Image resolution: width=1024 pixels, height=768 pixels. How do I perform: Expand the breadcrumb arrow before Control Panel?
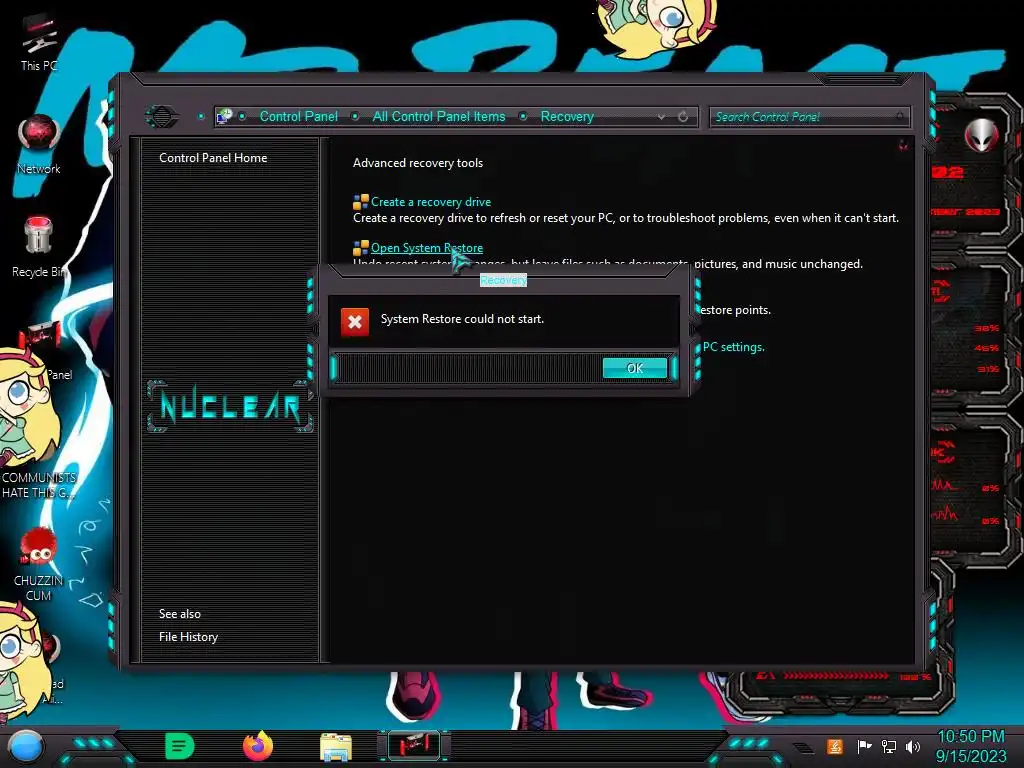click(242, 116)
